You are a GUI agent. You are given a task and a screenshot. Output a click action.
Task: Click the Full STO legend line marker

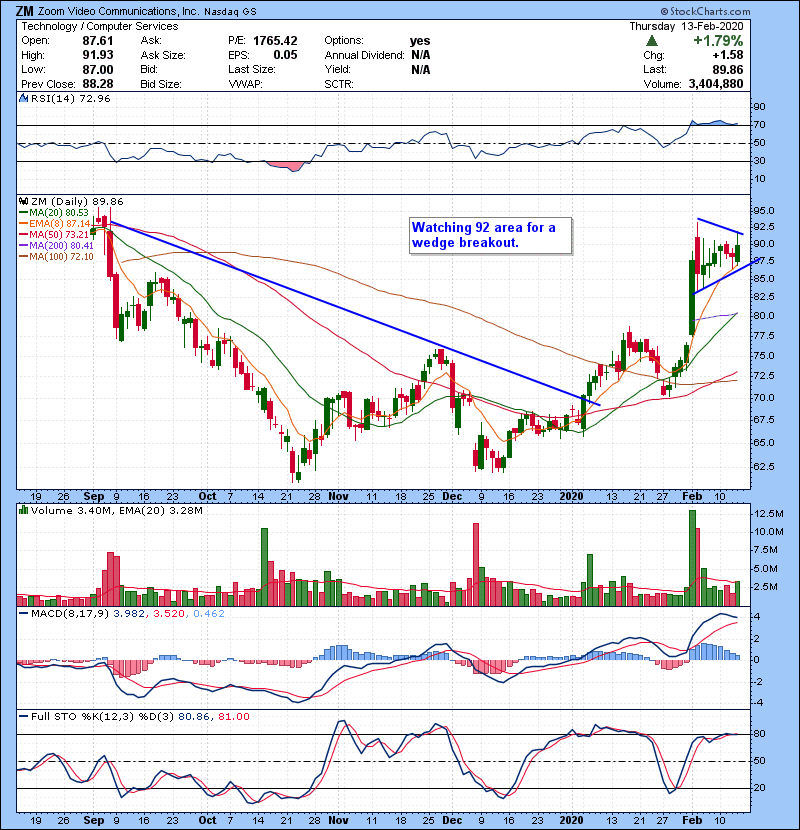pos(23,717)
